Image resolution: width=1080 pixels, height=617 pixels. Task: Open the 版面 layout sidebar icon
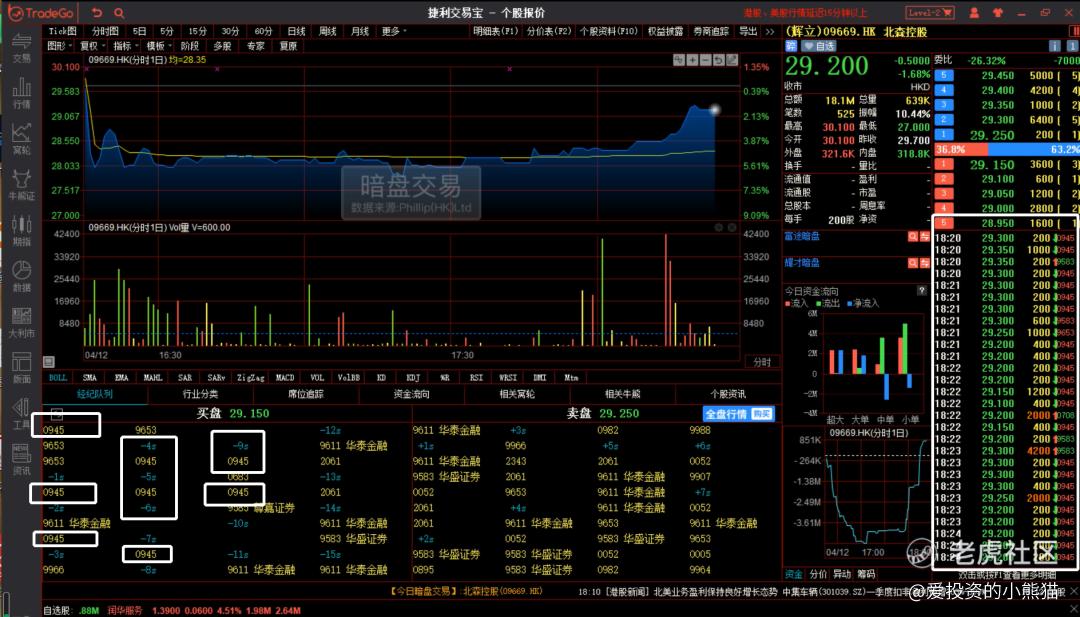[22, 368]
